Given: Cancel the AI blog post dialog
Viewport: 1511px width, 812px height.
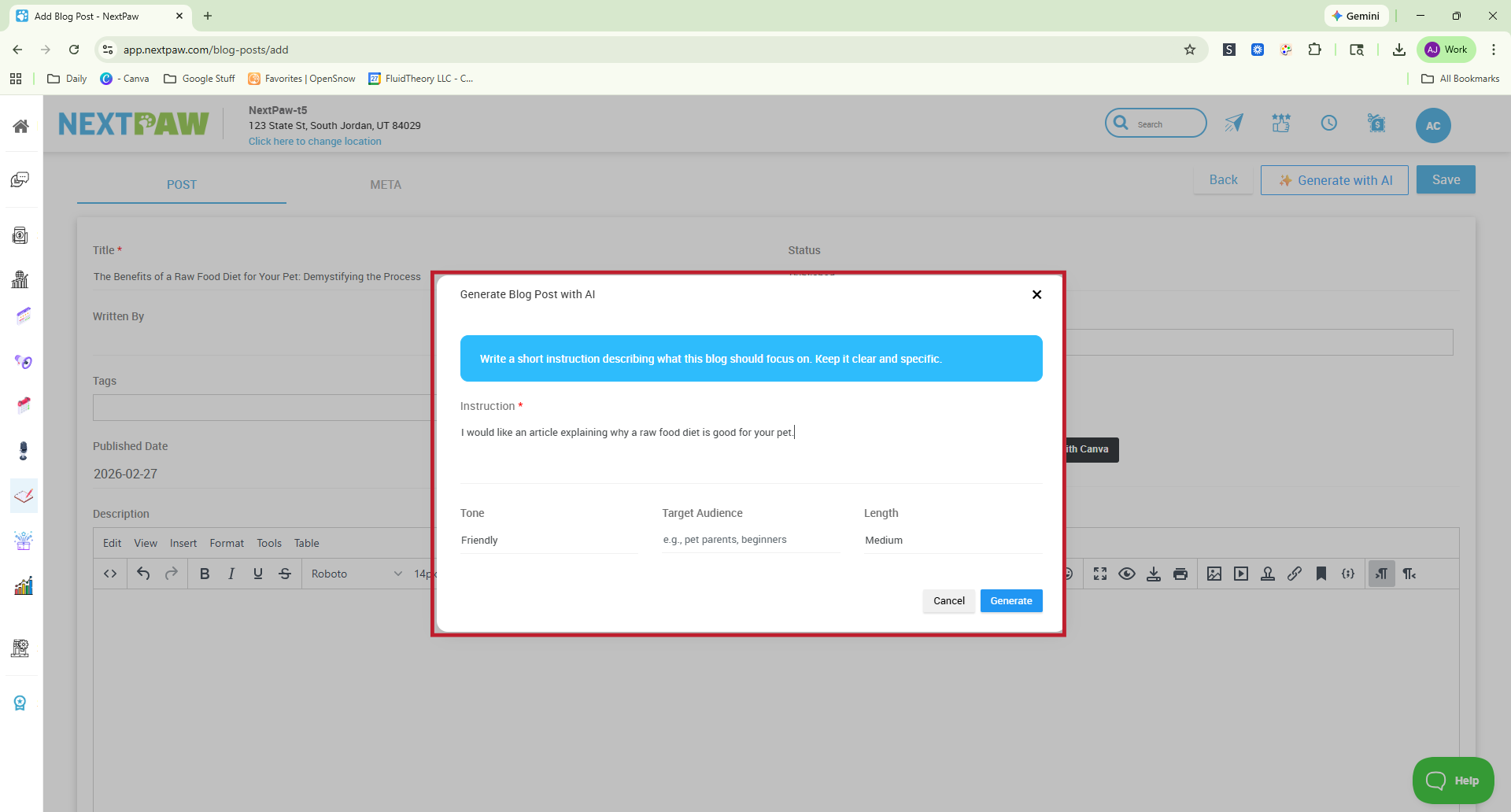Looking at the screenshot, I should pyautogui.click(x=948, y=601).
